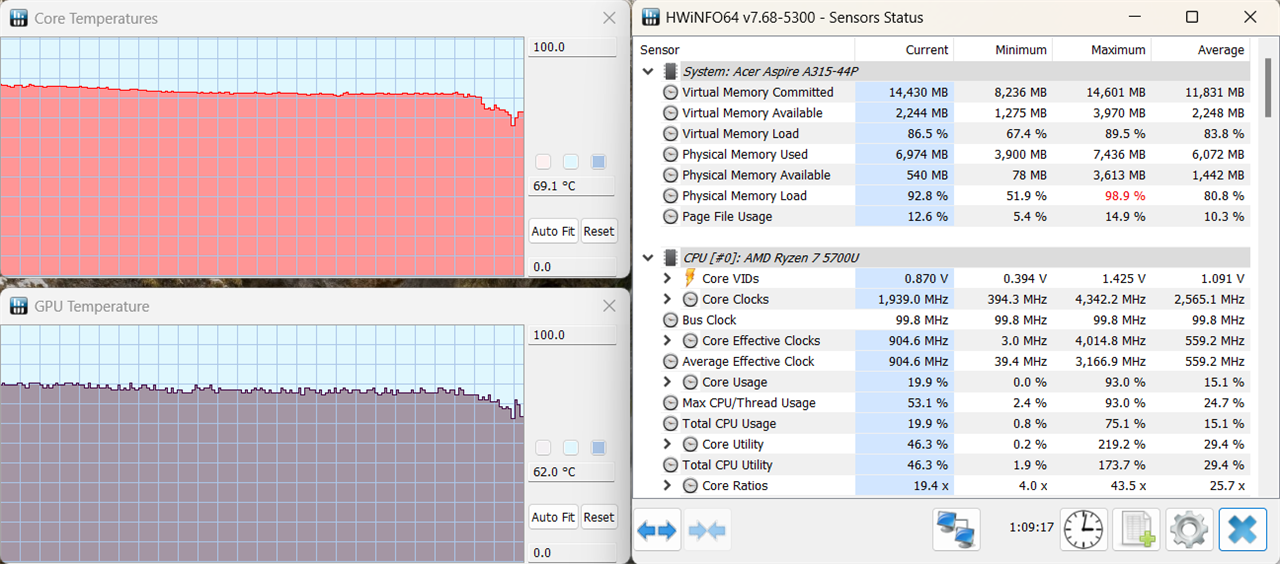This screenshot has width=1280, height=564.
Task: Click the Core VIDs lightning bolt icon
Action: point(691,278)
